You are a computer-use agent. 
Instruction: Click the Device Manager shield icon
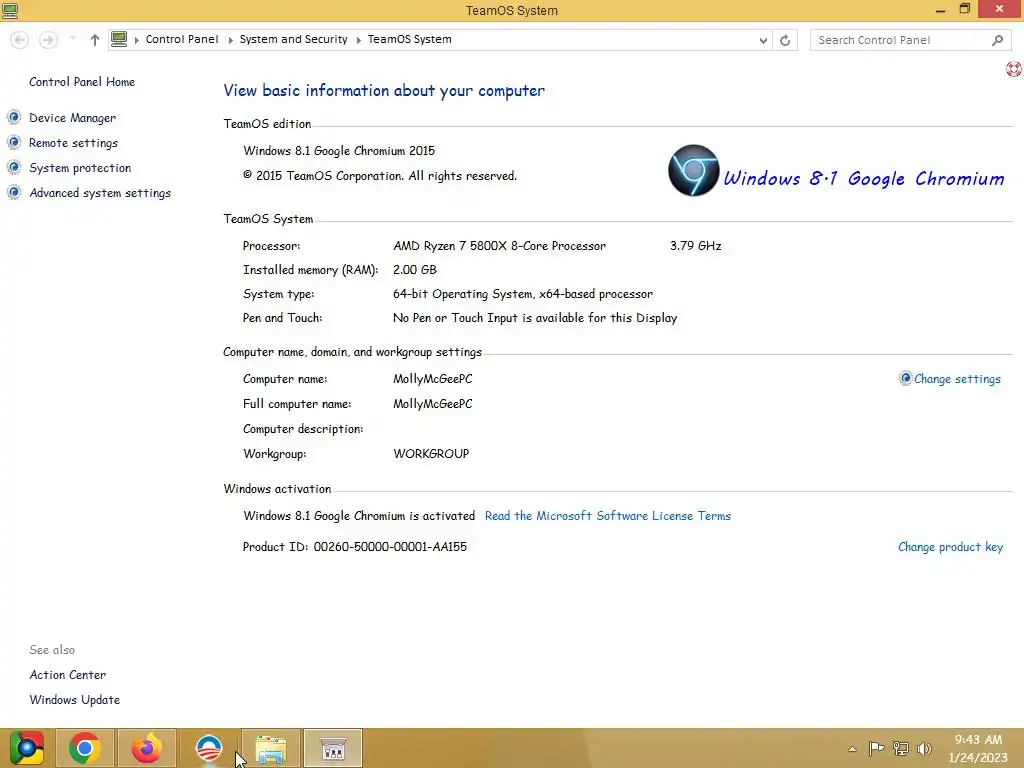14,118
